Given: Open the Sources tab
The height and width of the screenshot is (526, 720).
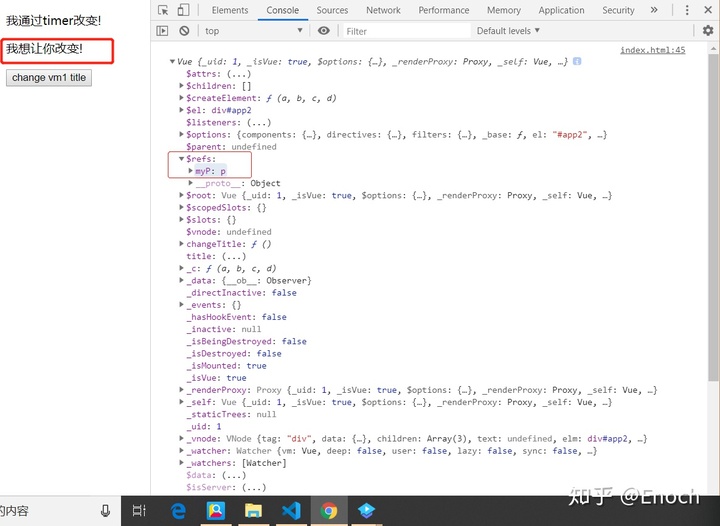Looking at the screenshot, I should pos(332,10).
